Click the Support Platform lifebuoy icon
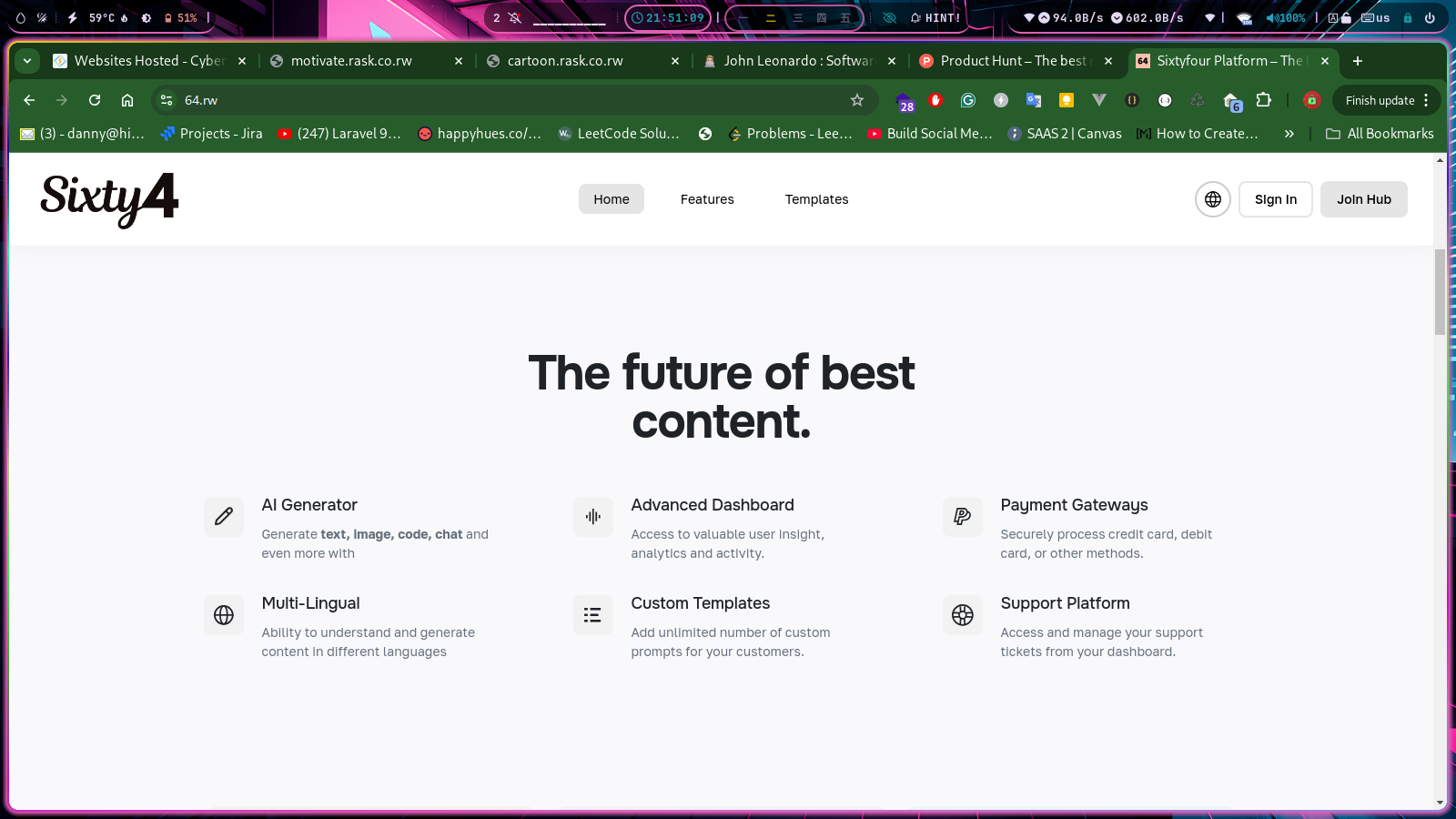Viewport: 1456px width, 819px height. [x=963, y=615]
